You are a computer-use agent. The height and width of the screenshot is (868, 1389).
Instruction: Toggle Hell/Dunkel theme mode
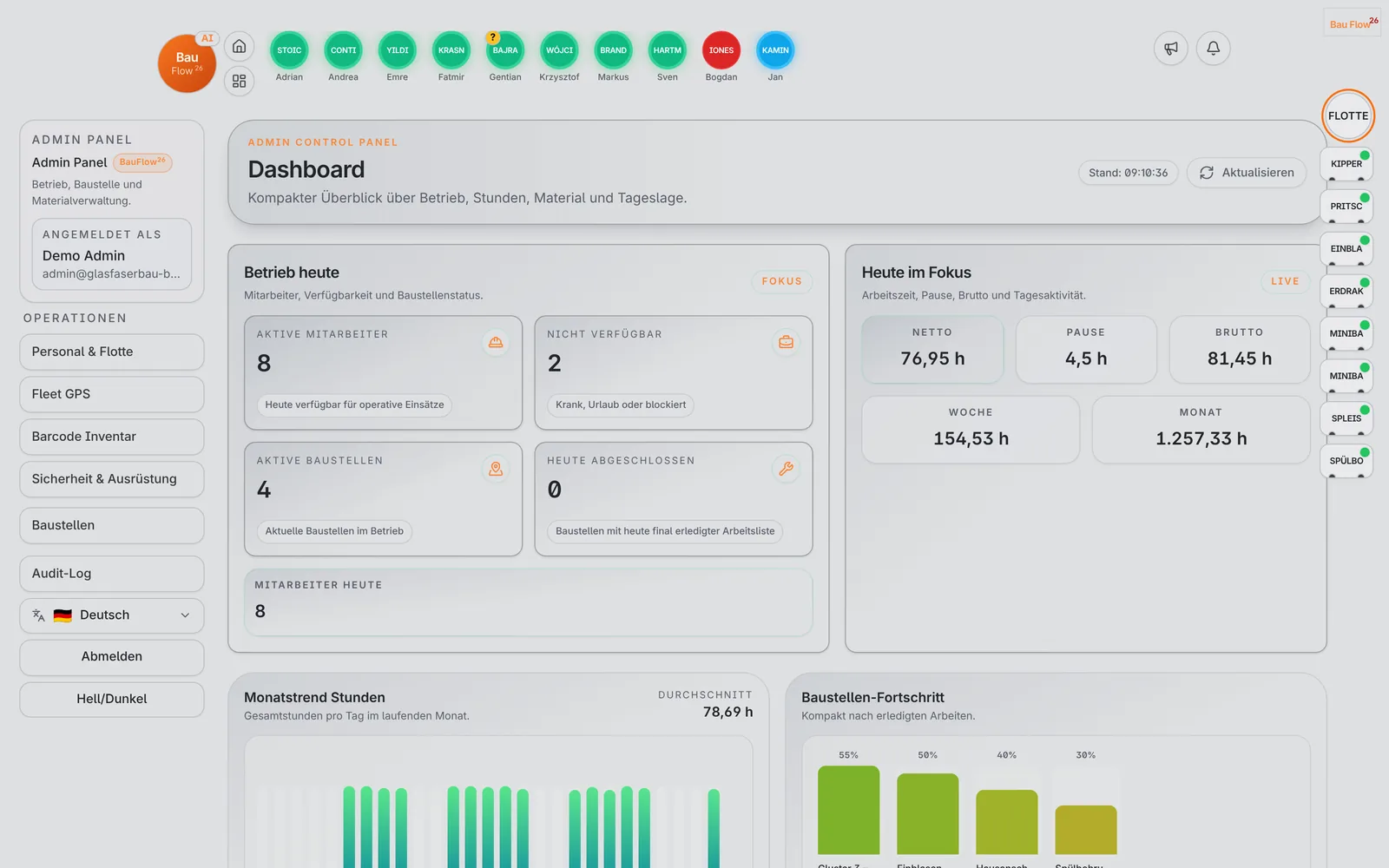(112, 700)
